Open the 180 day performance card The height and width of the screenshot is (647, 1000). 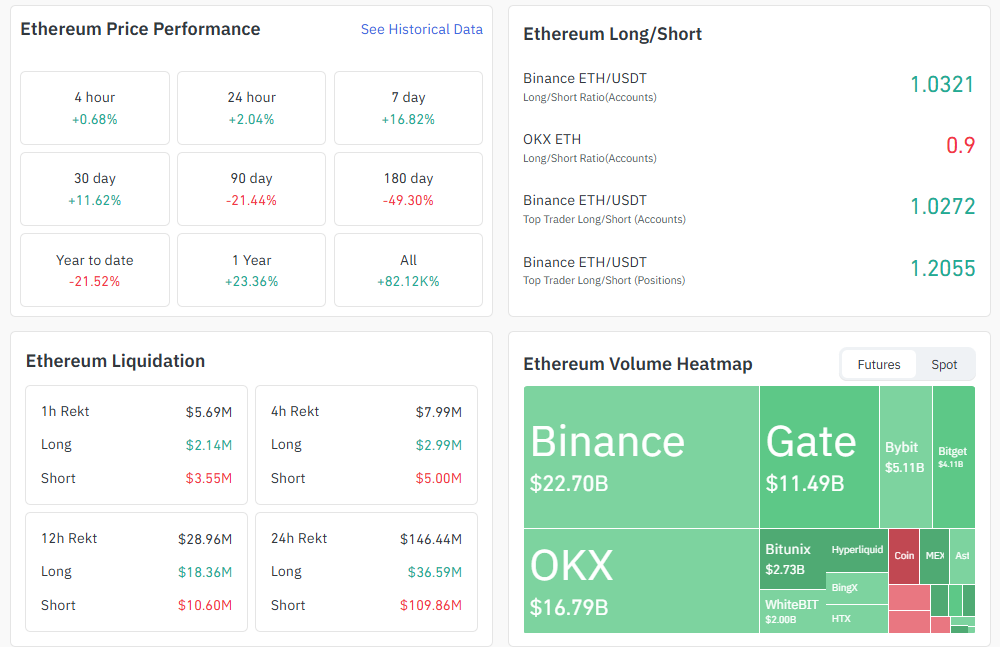408,189
